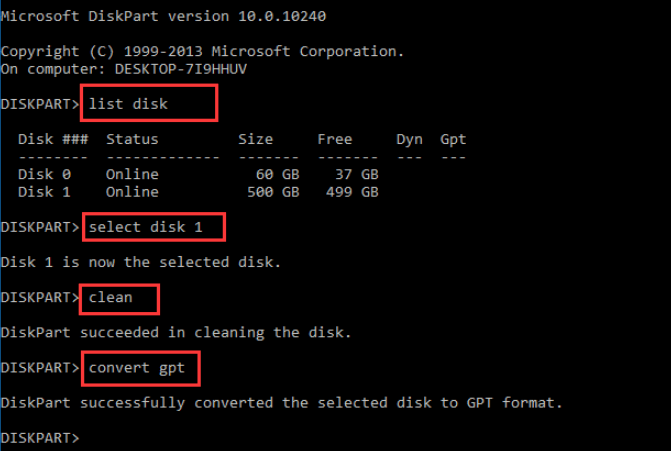Click the 'Gpt' column header
This screenshot has width=671, height=451.
(453, 139)
